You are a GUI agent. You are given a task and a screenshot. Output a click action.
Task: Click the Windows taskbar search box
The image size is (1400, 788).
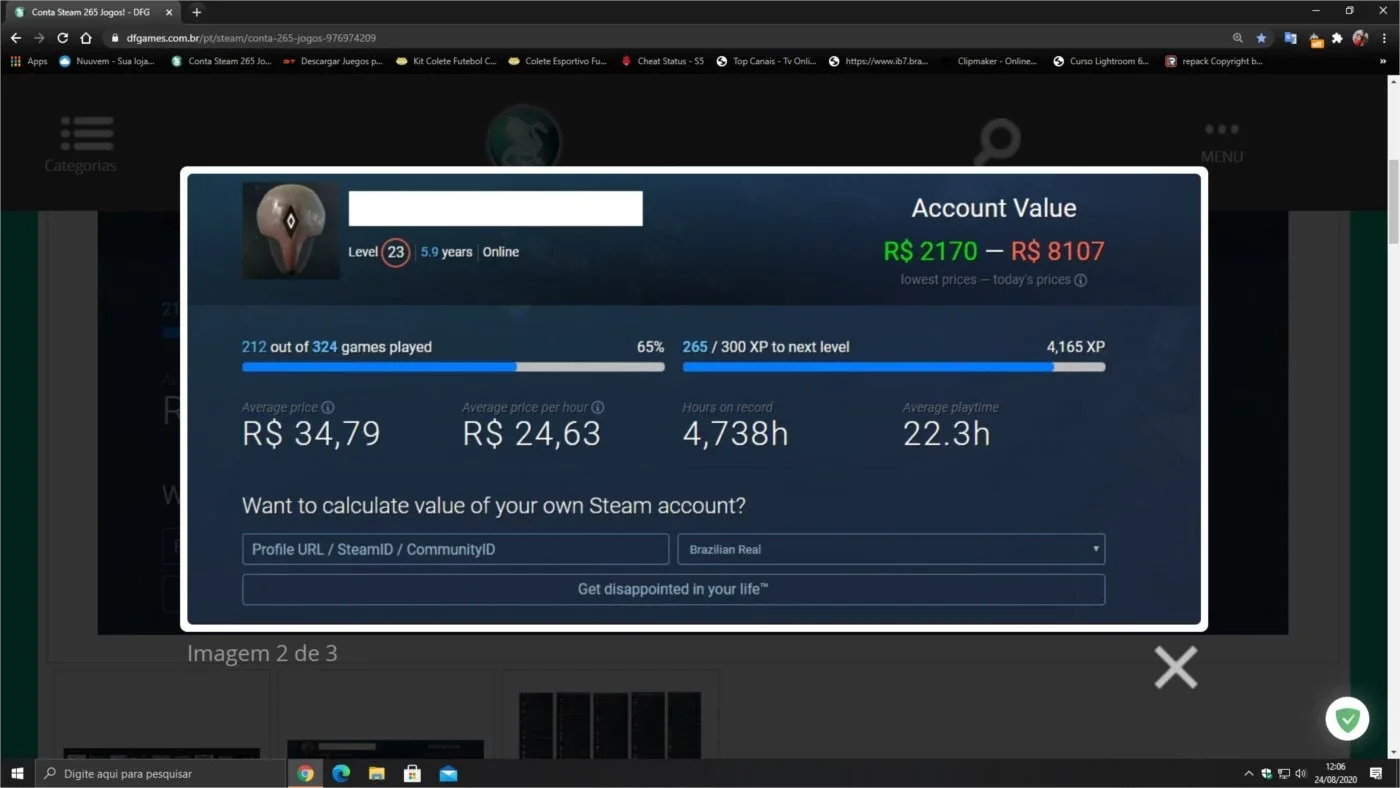[x=160, y=773]
